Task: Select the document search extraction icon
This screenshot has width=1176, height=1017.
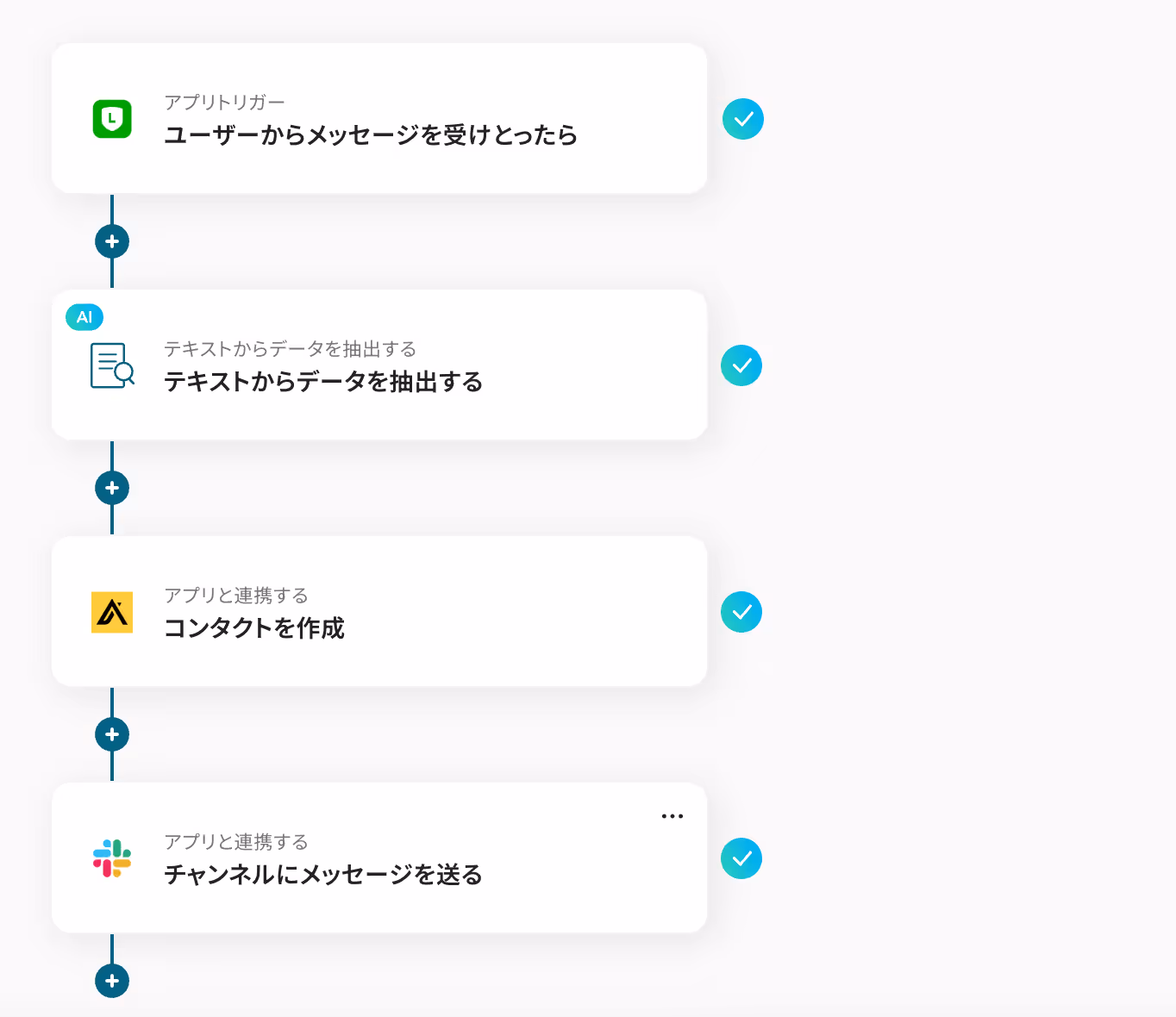Action: point(112,365)
